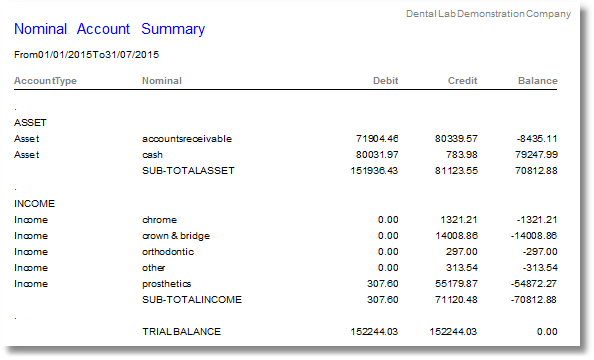Click trial balance final 0.00 balance
Image resolution: width=594 pixels, height=360 pixels.
pyautogui.click(x=547, y=332)
